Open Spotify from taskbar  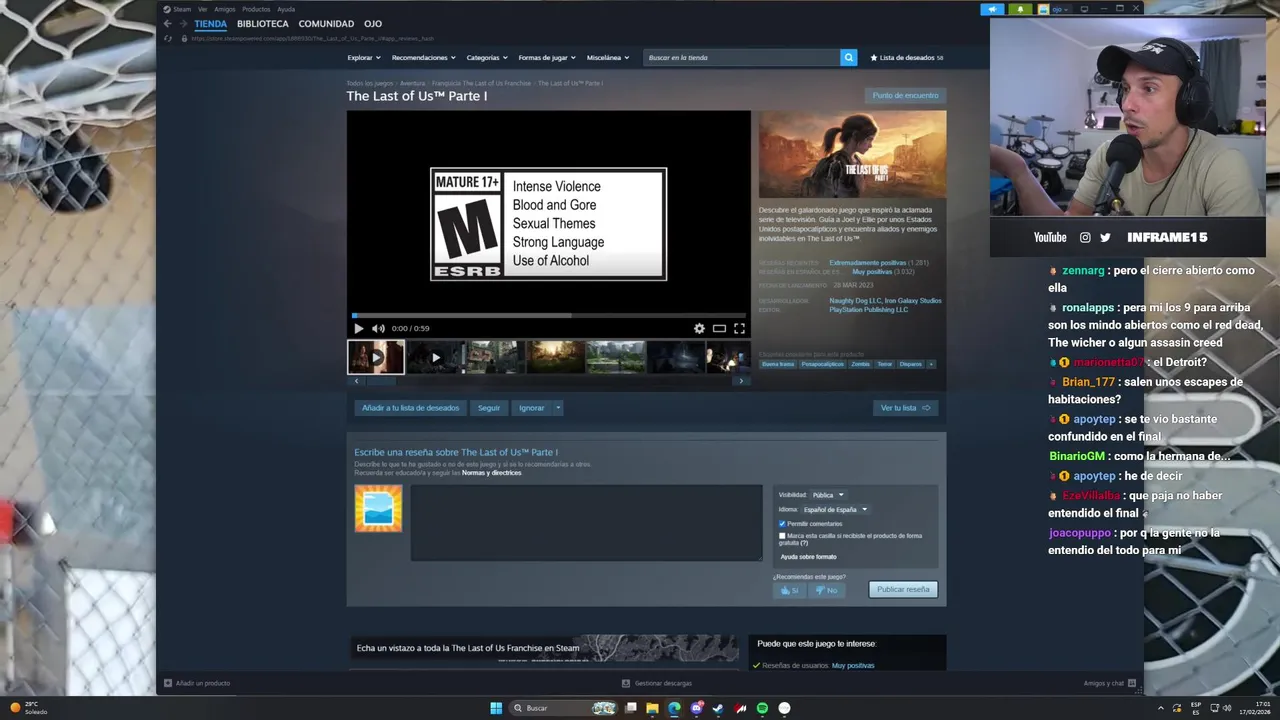point(762,708)
